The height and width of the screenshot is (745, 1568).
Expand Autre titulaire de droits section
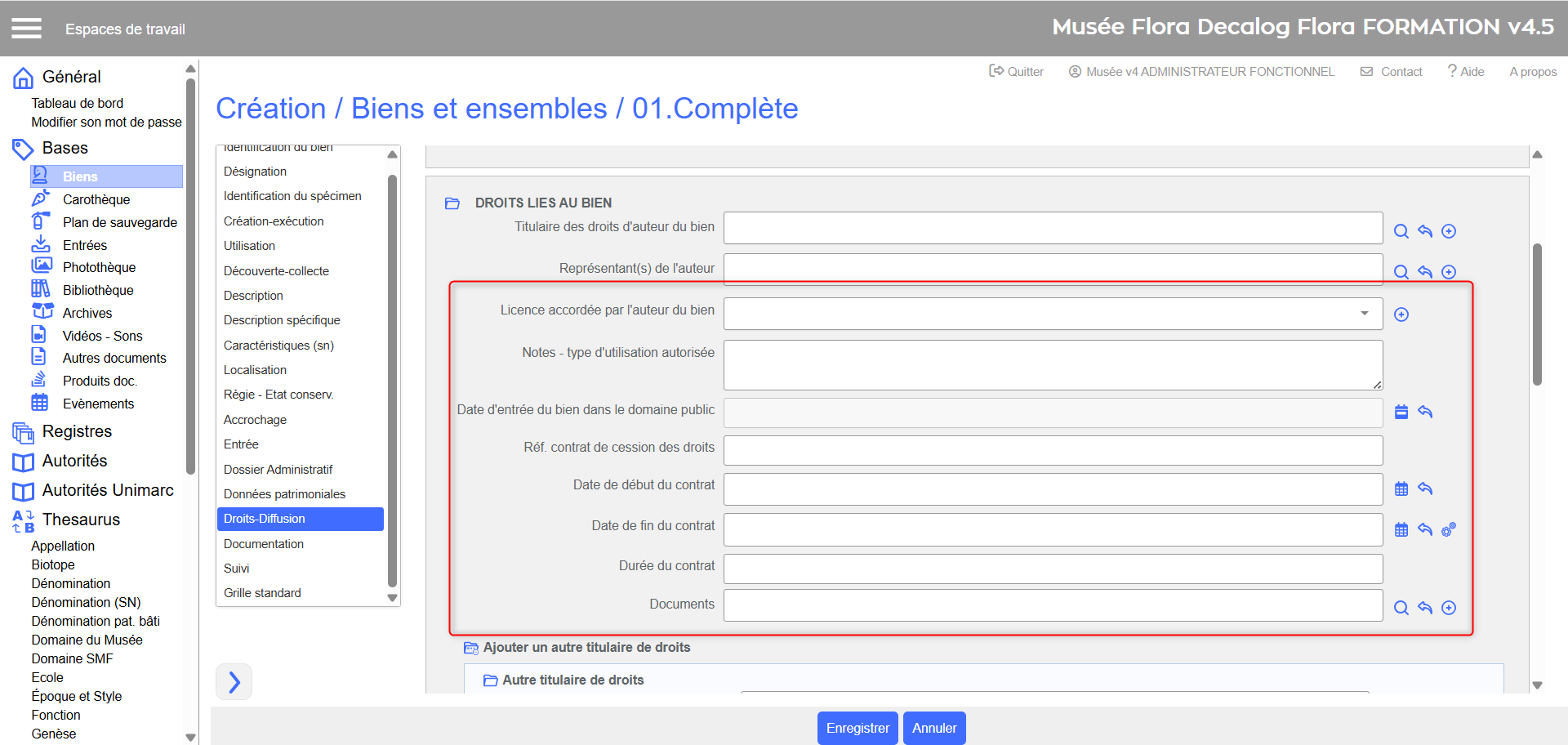[490, 680]
